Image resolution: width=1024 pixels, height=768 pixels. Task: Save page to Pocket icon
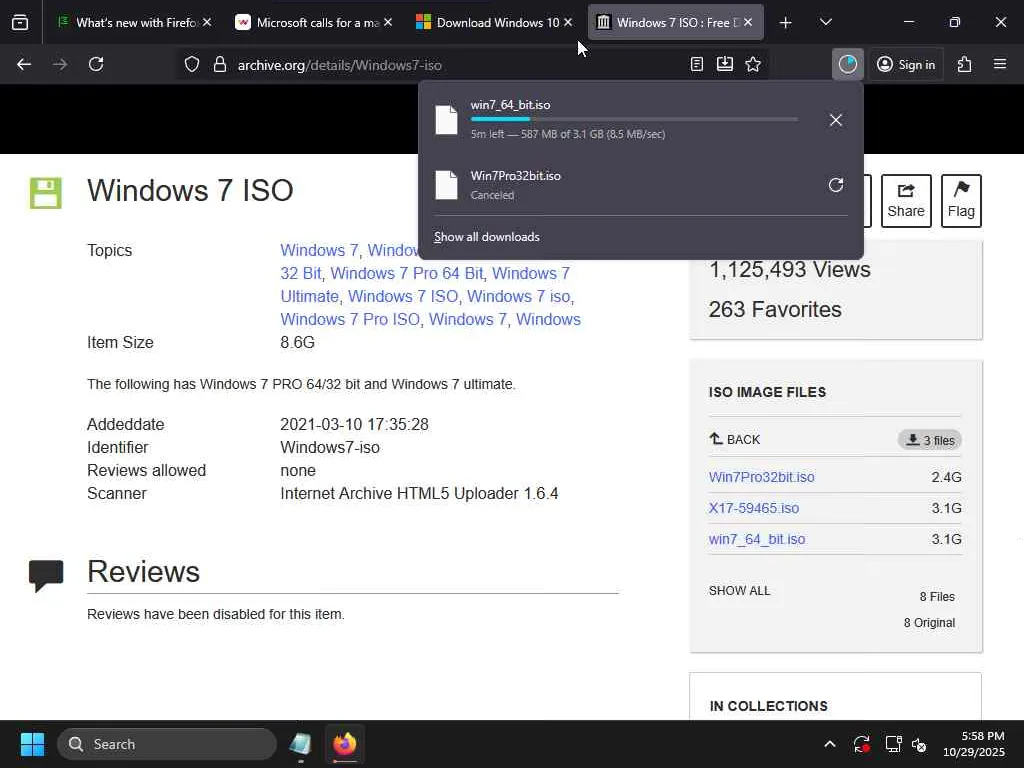[725, 64]
